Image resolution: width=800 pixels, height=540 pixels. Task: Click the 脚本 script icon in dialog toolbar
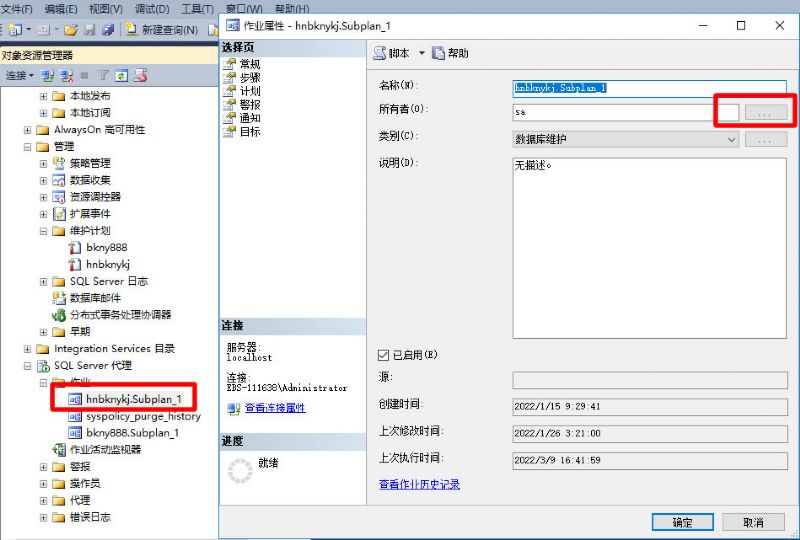[x=380, y=53]
